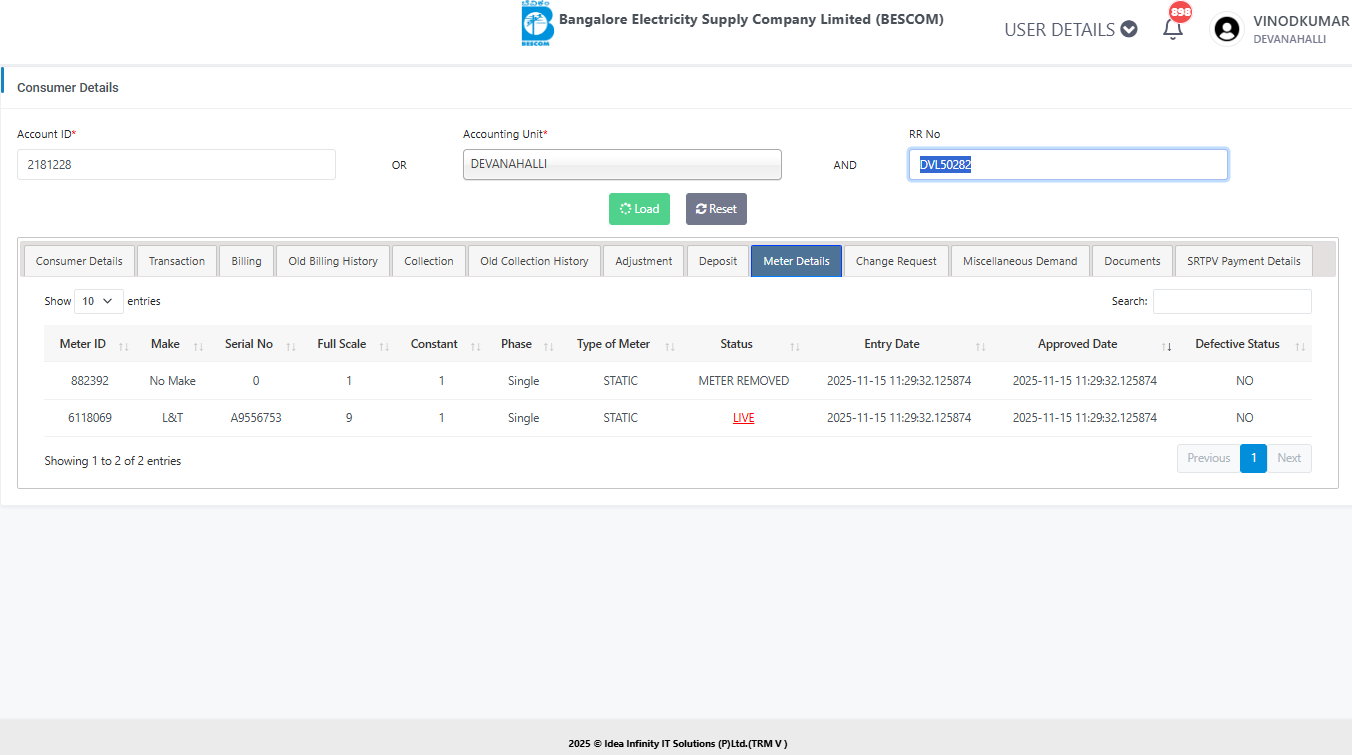Open the Old Collection History tab
The height and width of the screenshot is (755, 1352).
(534, 261)
